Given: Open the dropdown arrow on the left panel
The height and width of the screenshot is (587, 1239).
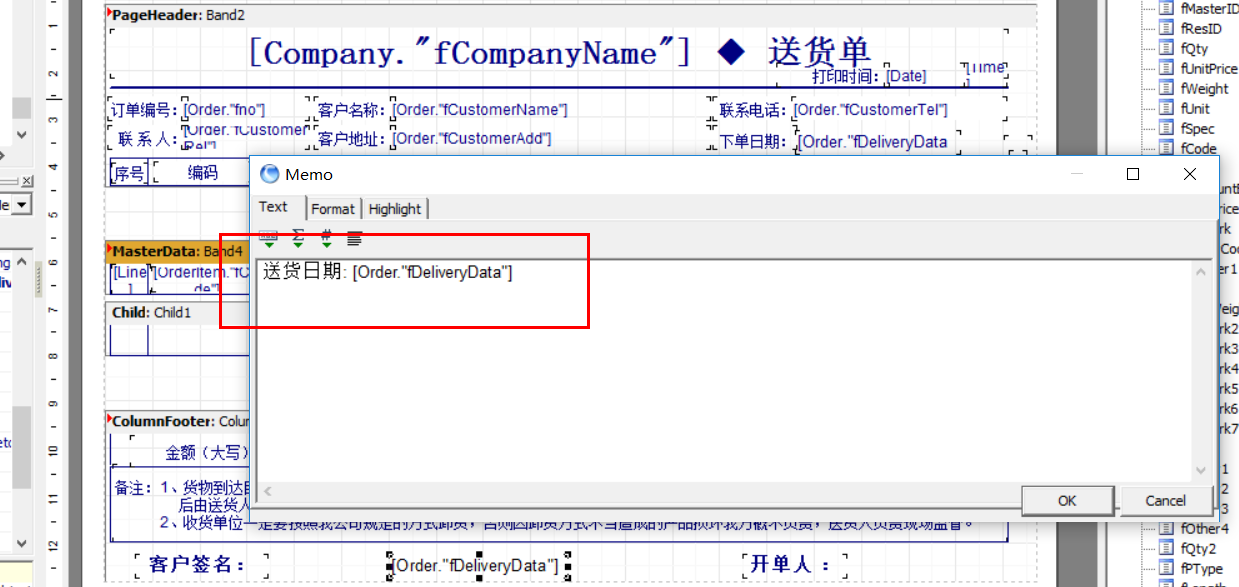Looking at the screenshot, I should 21,204.
